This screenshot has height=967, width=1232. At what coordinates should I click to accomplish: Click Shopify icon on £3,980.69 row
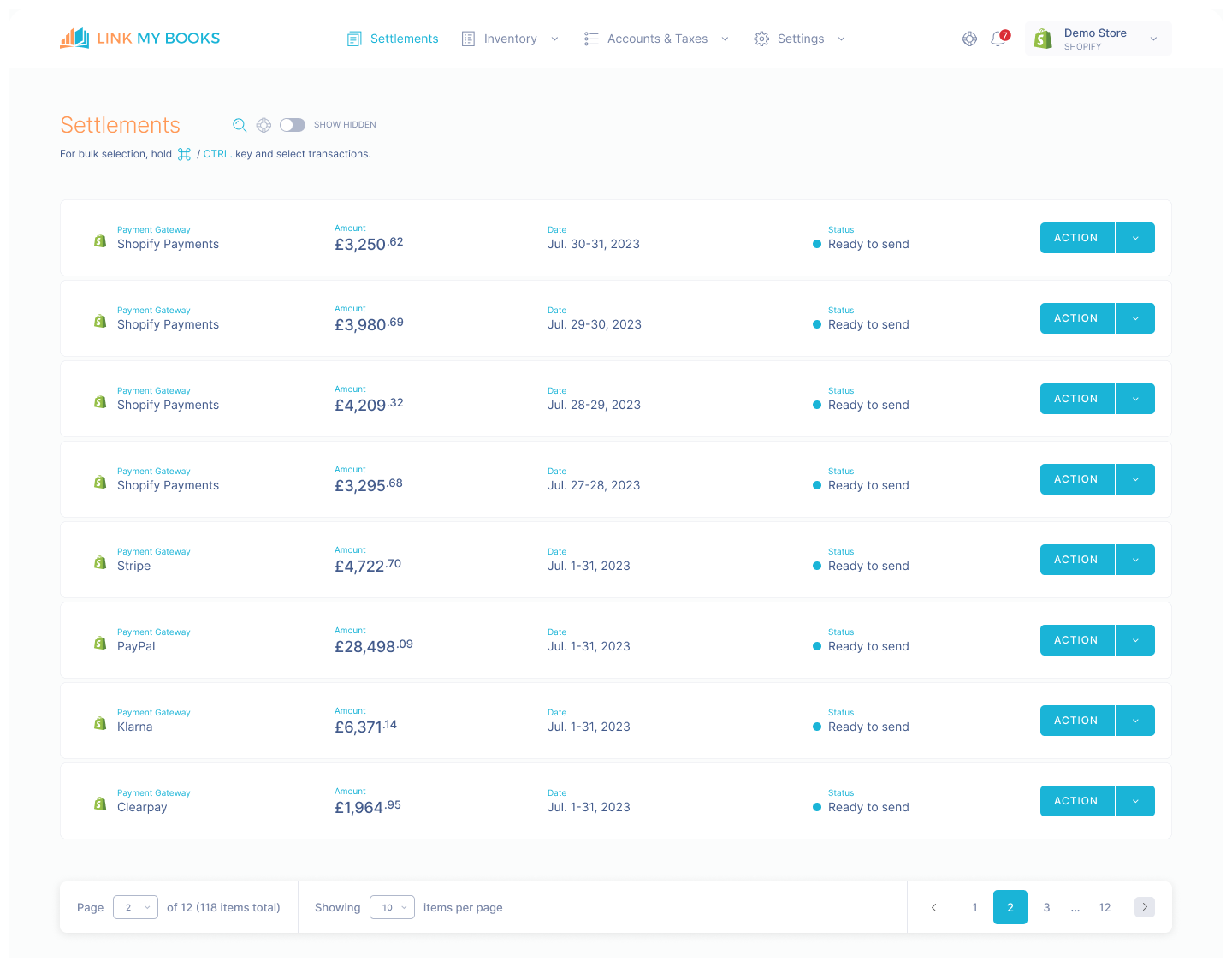[x=100, y=321]
